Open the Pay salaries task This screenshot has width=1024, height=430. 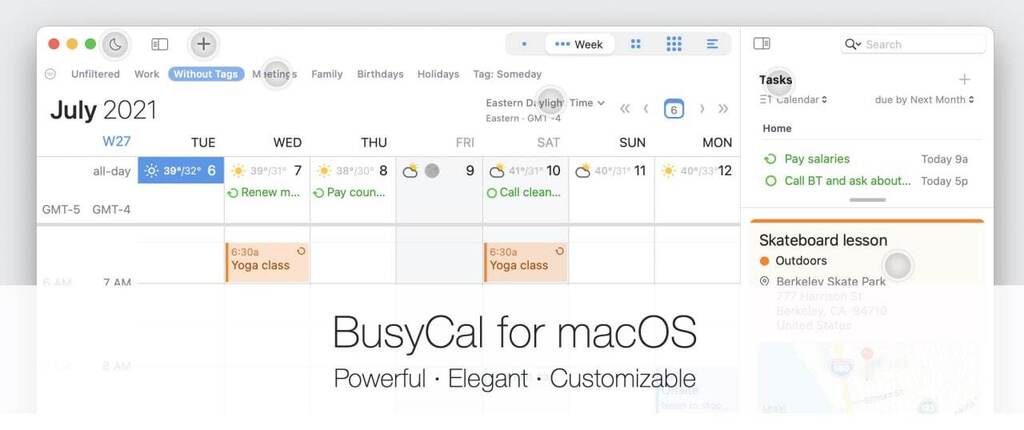817,159
